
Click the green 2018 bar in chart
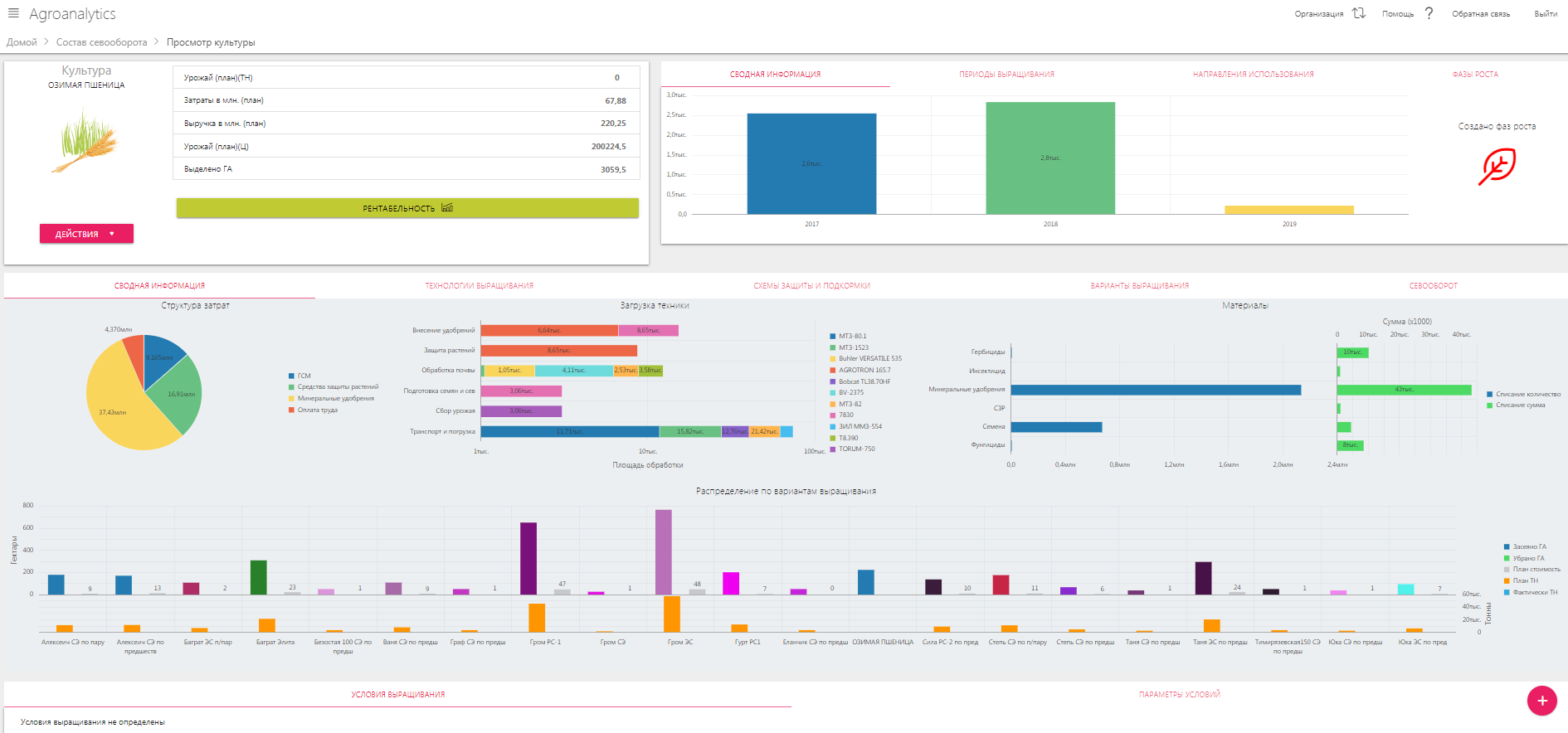(x=1049, y=158)
